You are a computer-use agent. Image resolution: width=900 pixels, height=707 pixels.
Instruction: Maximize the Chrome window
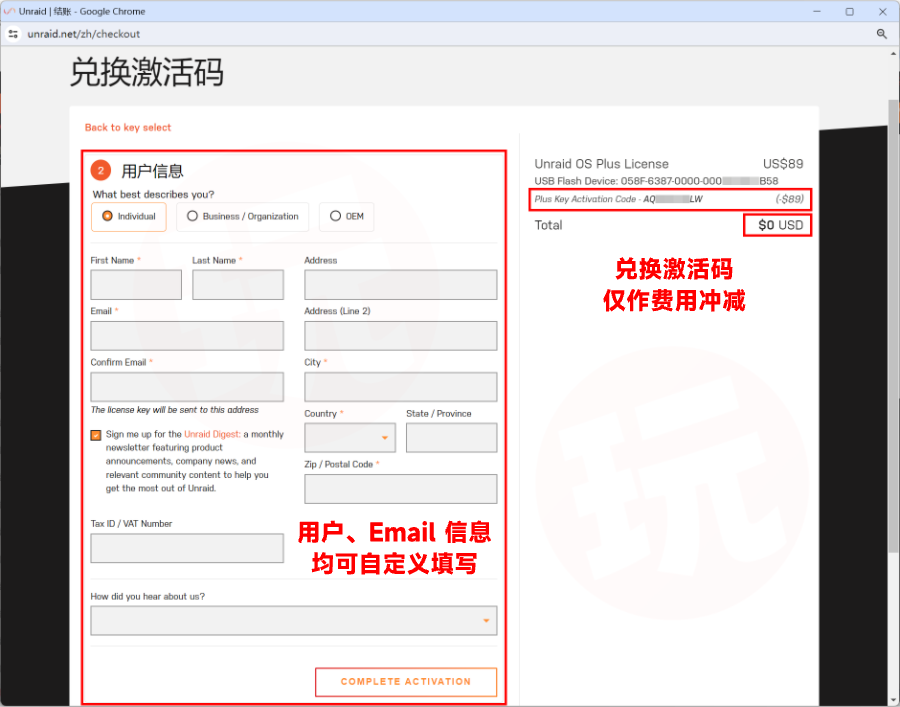tap(849, 11)
